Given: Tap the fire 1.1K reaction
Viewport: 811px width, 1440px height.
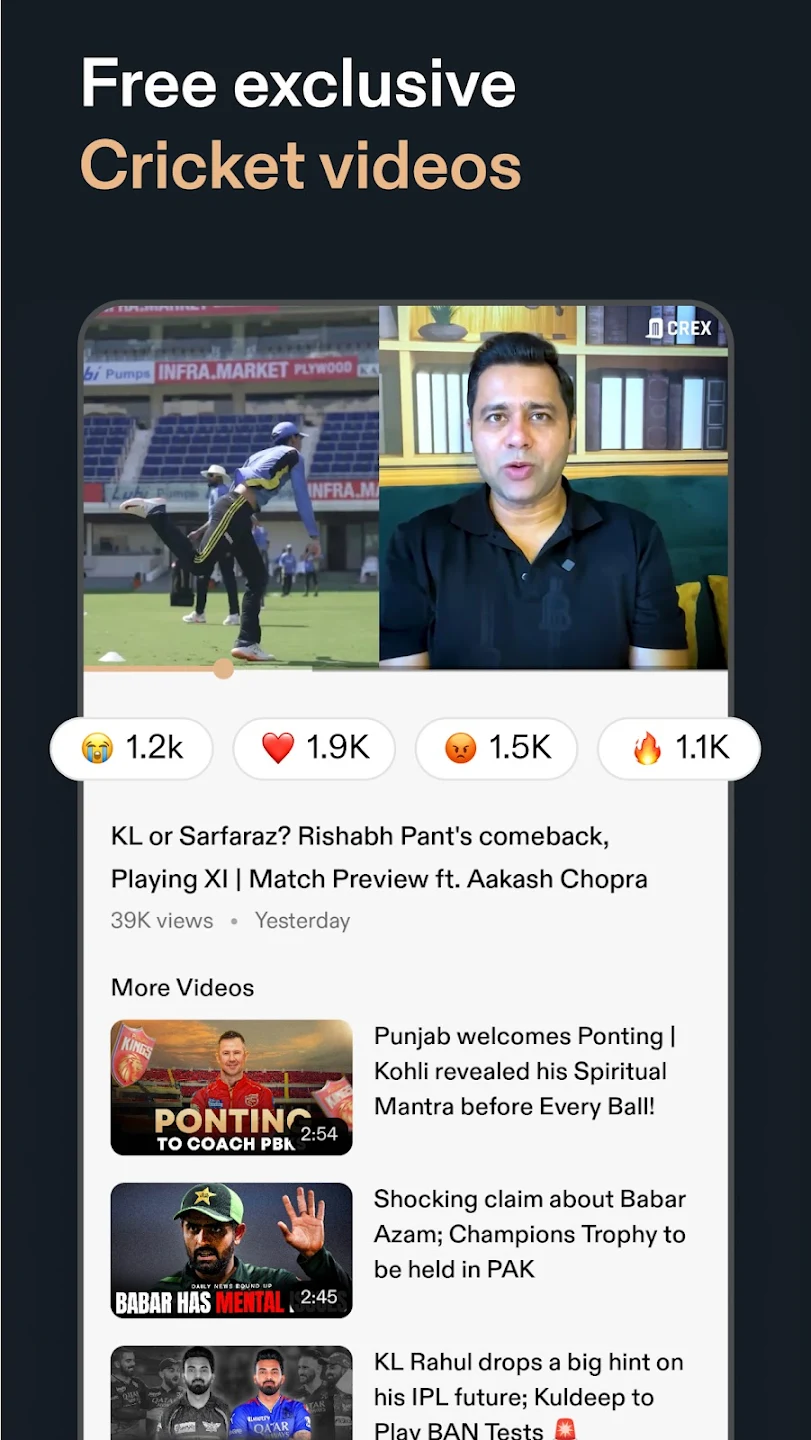Looking at the screenshot, I should 679,748.
